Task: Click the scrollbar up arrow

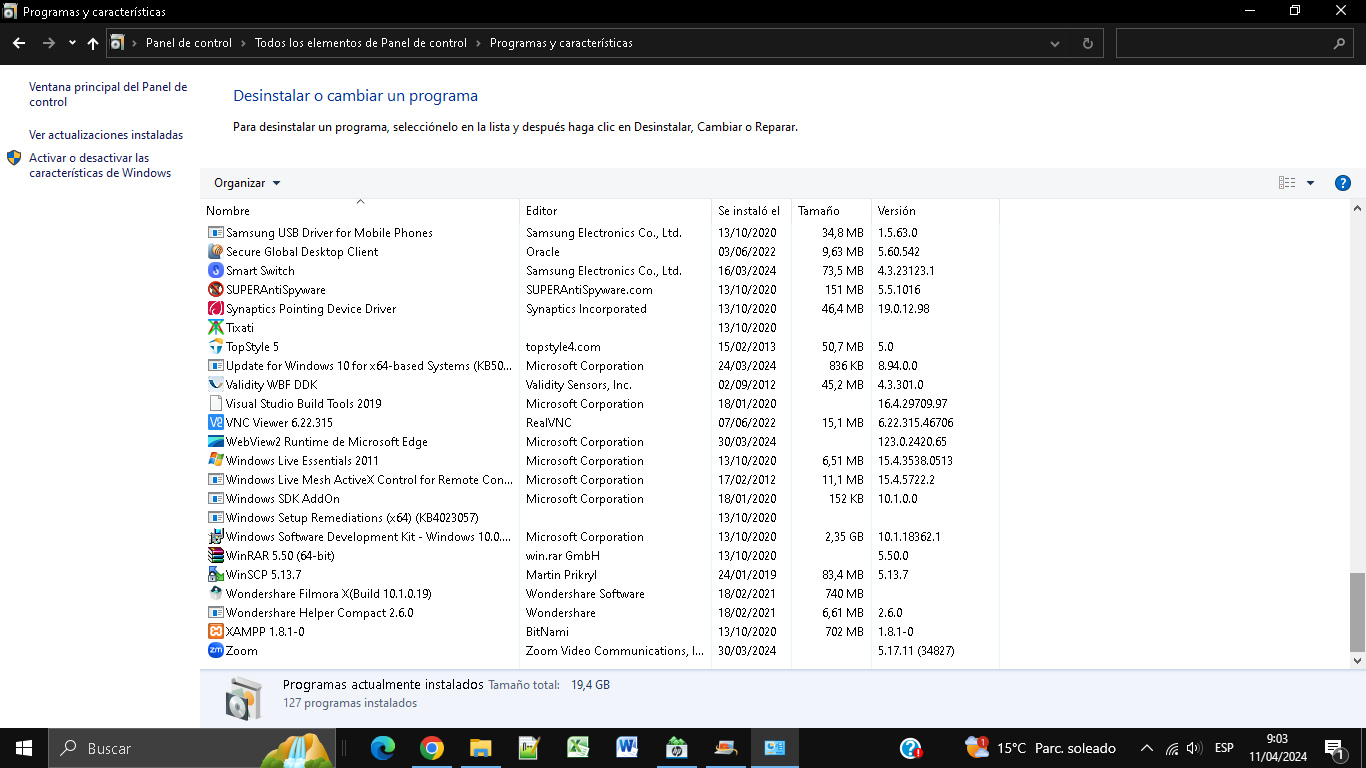Action: point(1357,209)
